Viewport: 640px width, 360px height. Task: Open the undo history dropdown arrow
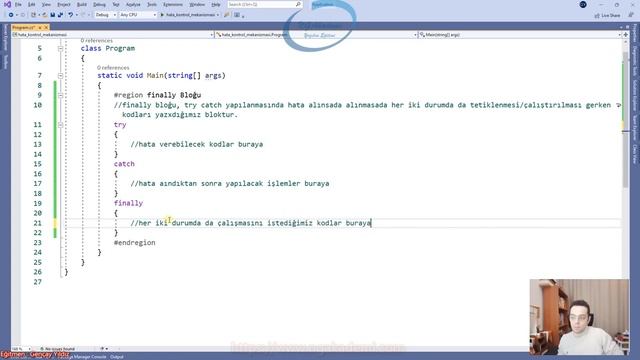pos(76,15)
